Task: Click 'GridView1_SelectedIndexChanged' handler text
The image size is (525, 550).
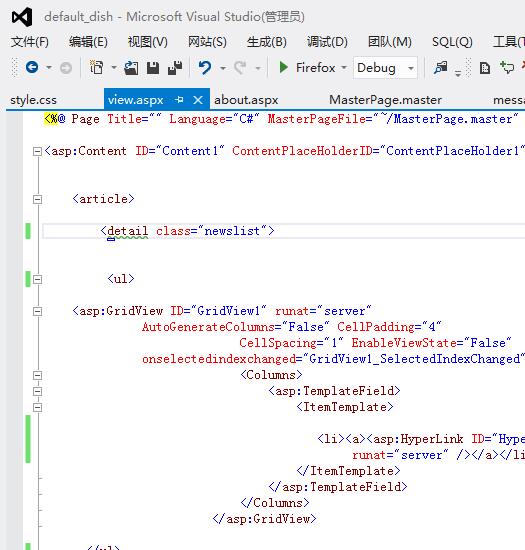Action: pyautogui.click(x=415, y=359)
